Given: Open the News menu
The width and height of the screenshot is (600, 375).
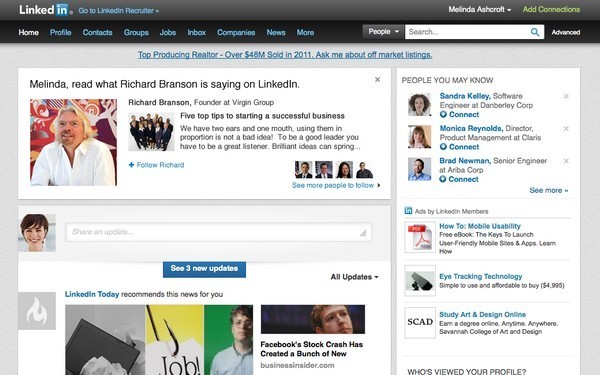Looking at the screenshot, I should [276, 33].
